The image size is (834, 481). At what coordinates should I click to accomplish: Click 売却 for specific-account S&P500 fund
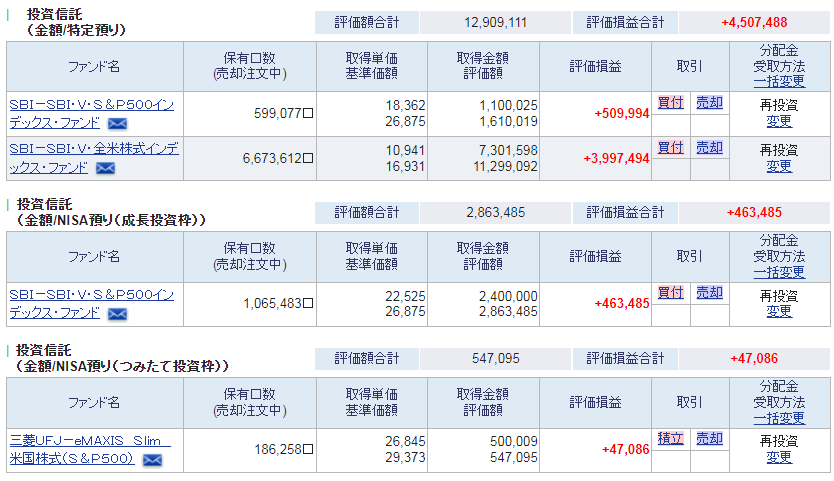pyautogui.click(x=710, y=103)
